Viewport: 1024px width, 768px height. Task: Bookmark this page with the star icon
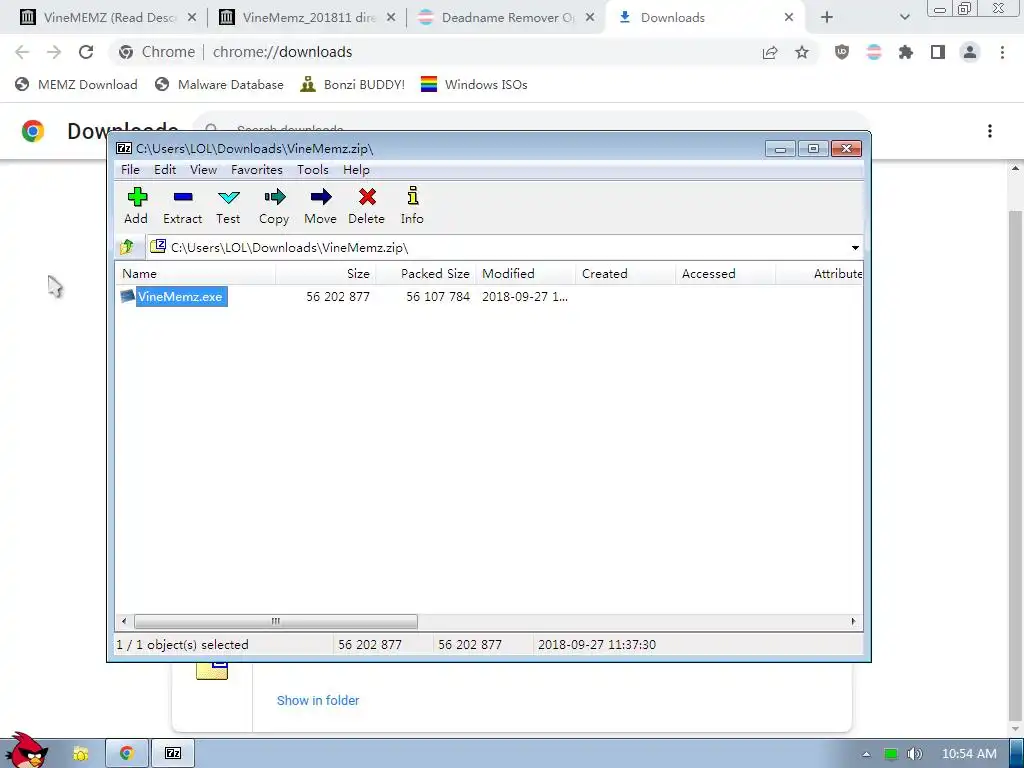click(x=802, y=52)
